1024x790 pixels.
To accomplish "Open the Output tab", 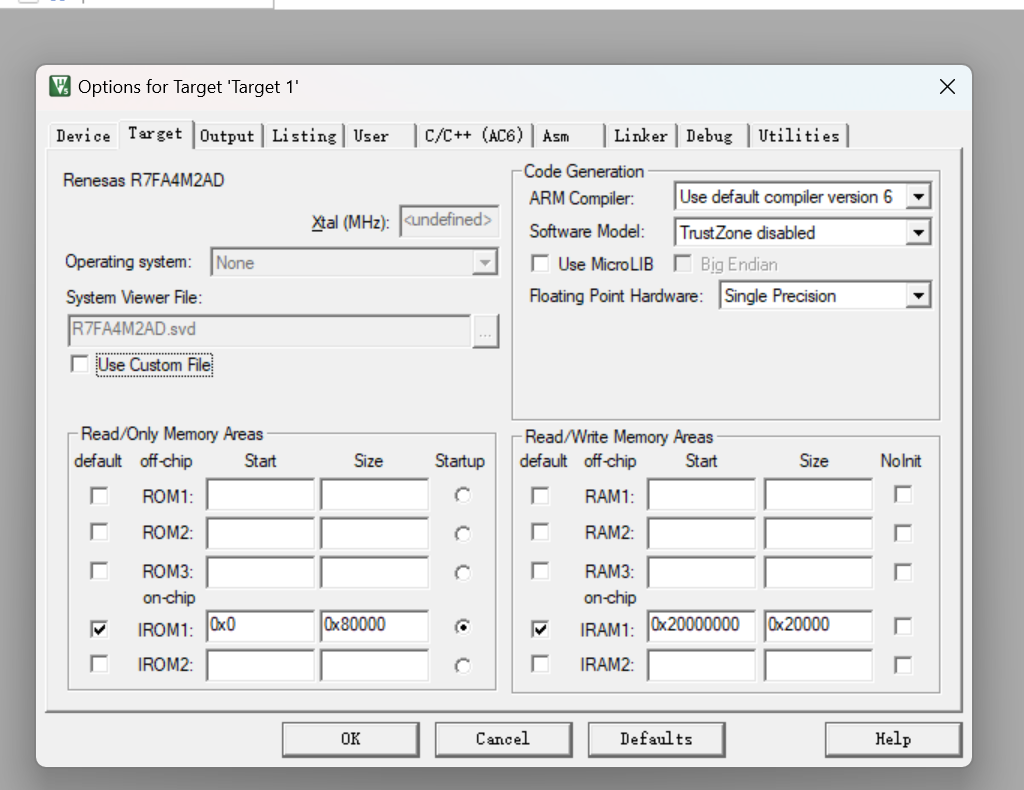I will point(227,136).
